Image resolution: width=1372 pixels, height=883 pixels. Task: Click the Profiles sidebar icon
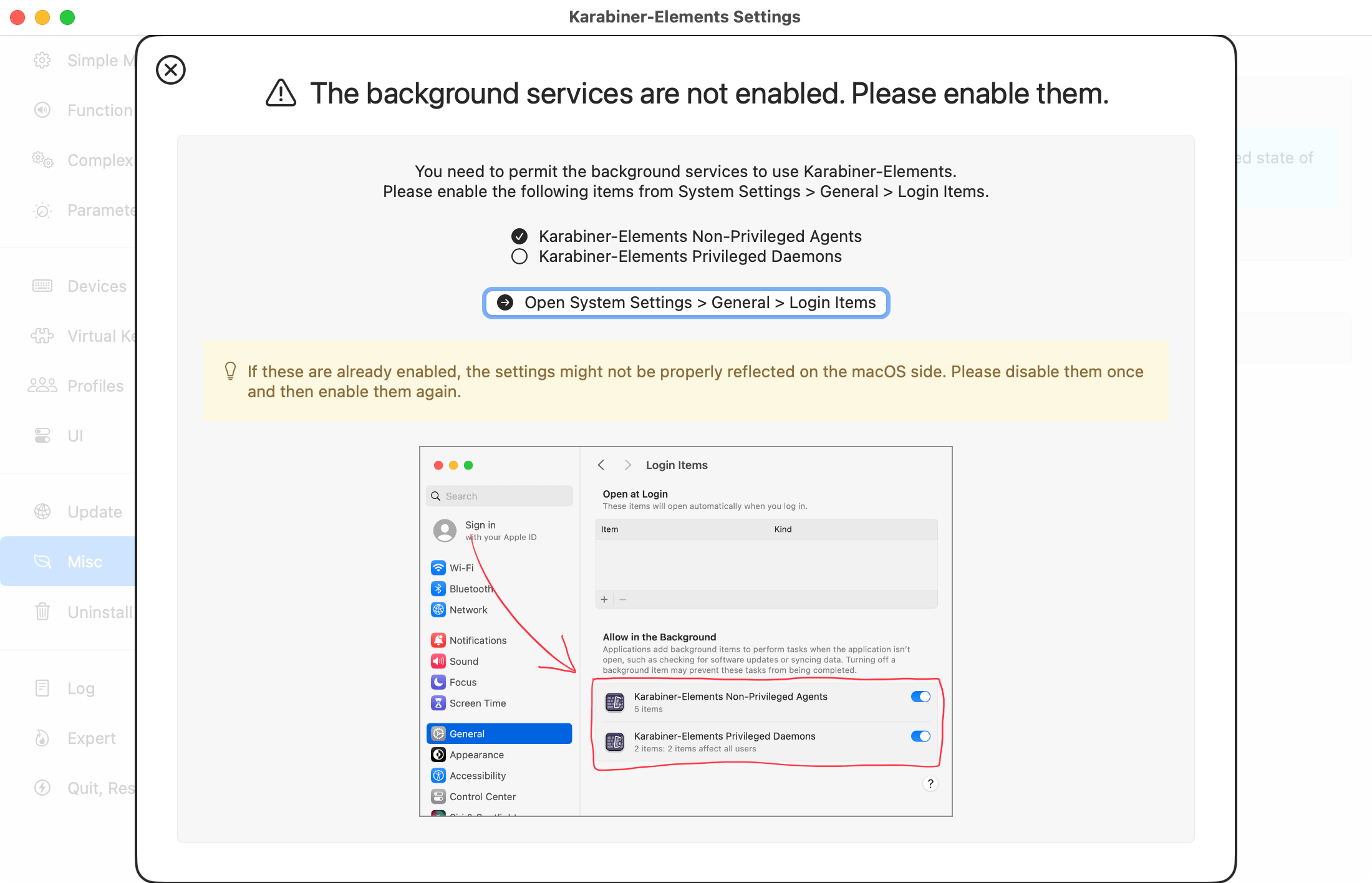point(42,385)
